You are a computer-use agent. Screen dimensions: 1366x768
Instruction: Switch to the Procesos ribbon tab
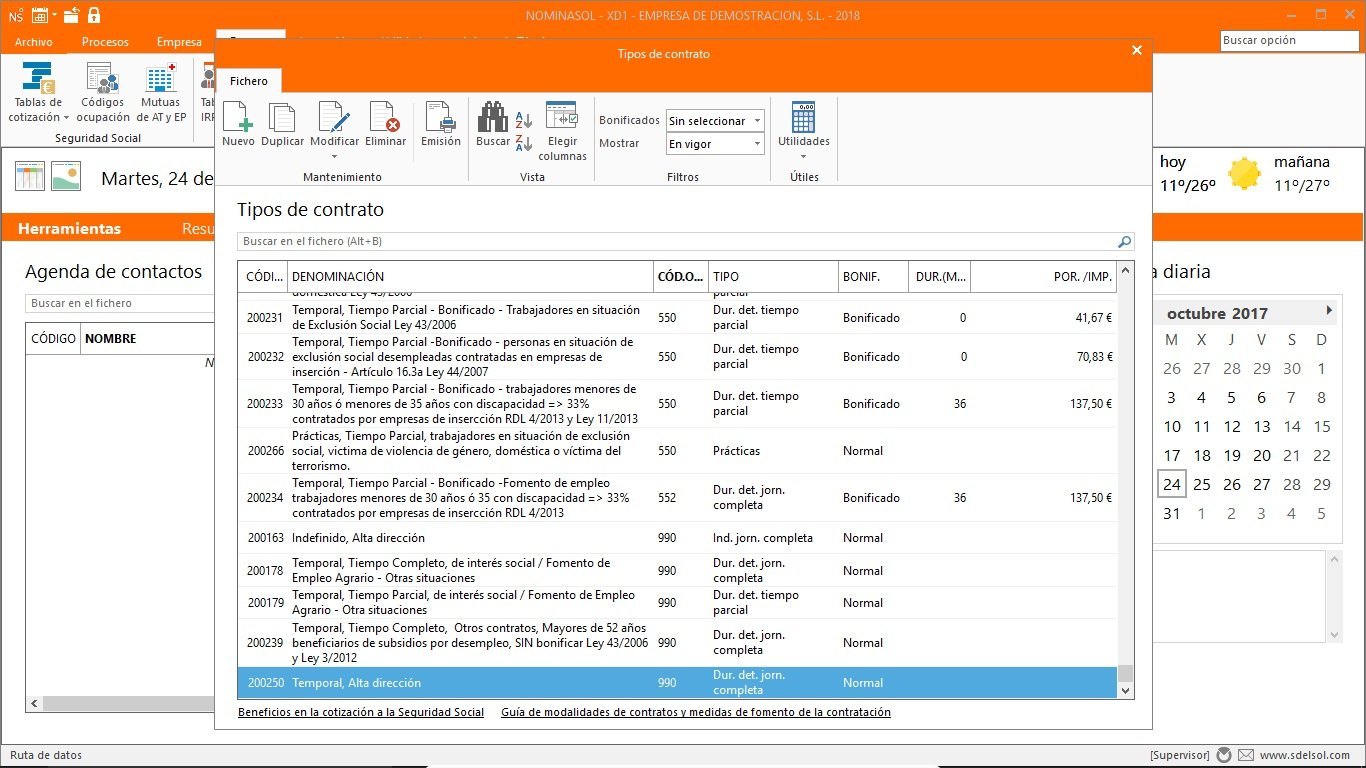pos(105,42)
